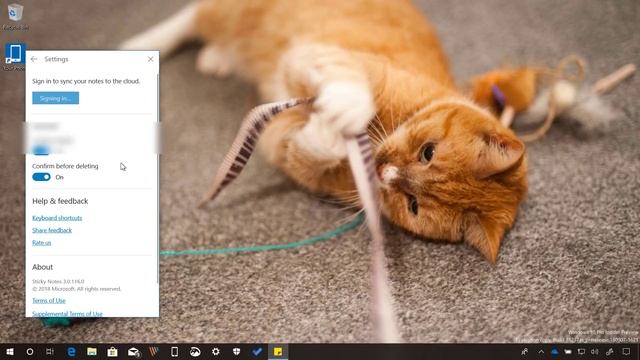Open Task View from the taskbar
This screenshot has width=640, height=360.
click(50, 351)
